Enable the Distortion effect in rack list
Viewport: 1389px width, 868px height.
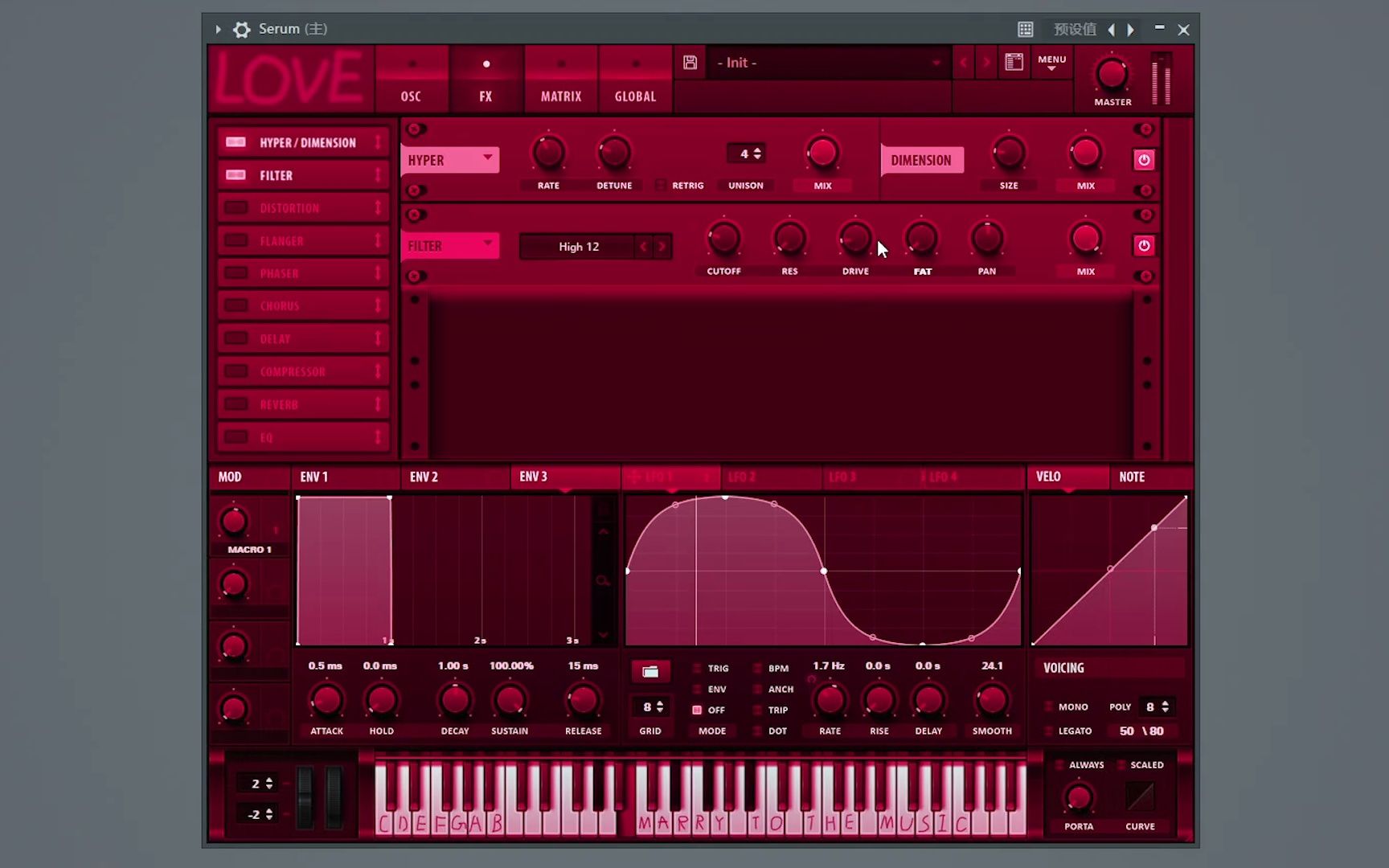pyautogui.click(x=236, y=207)
